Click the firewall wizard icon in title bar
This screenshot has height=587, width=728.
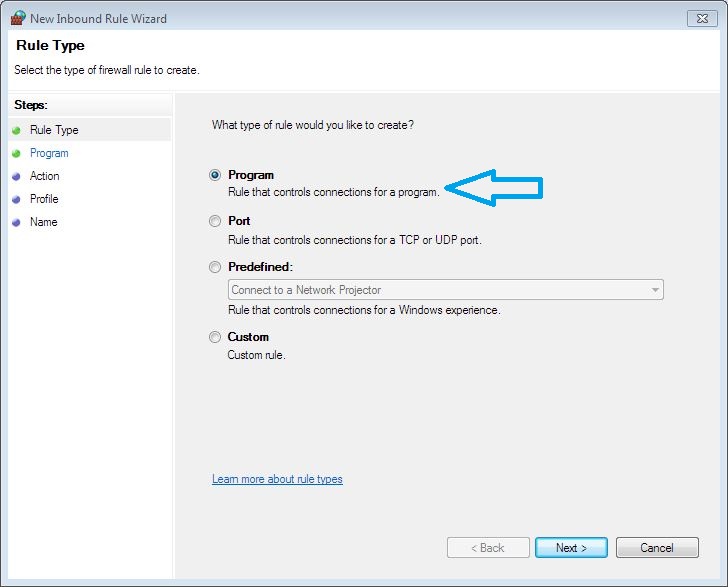(x=17, y=18)
